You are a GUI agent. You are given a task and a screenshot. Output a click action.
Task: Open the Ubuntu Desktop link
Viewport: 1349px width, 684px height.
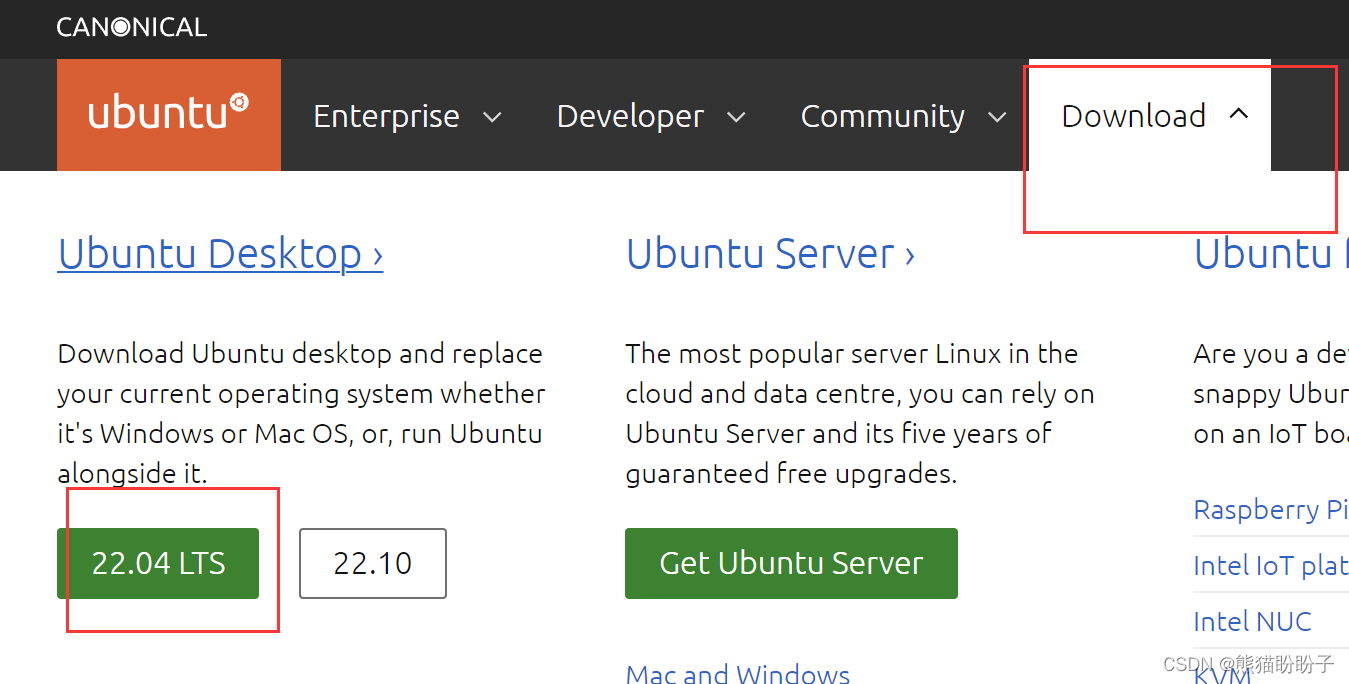220,254
